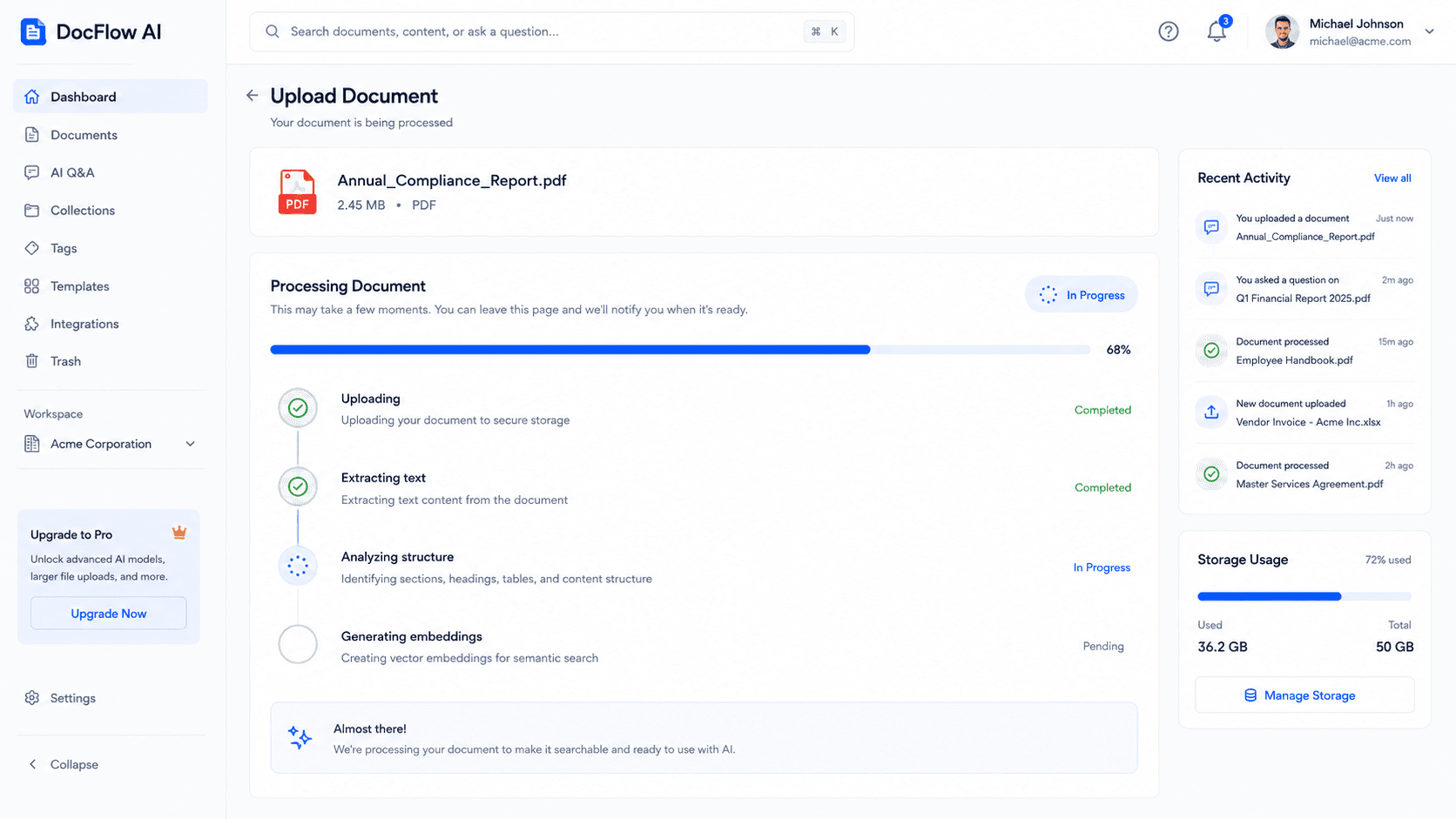Open AI Q&A in sidebar
The height and width of the screenshot is (819, 1456).
click(x=111, y=172)
